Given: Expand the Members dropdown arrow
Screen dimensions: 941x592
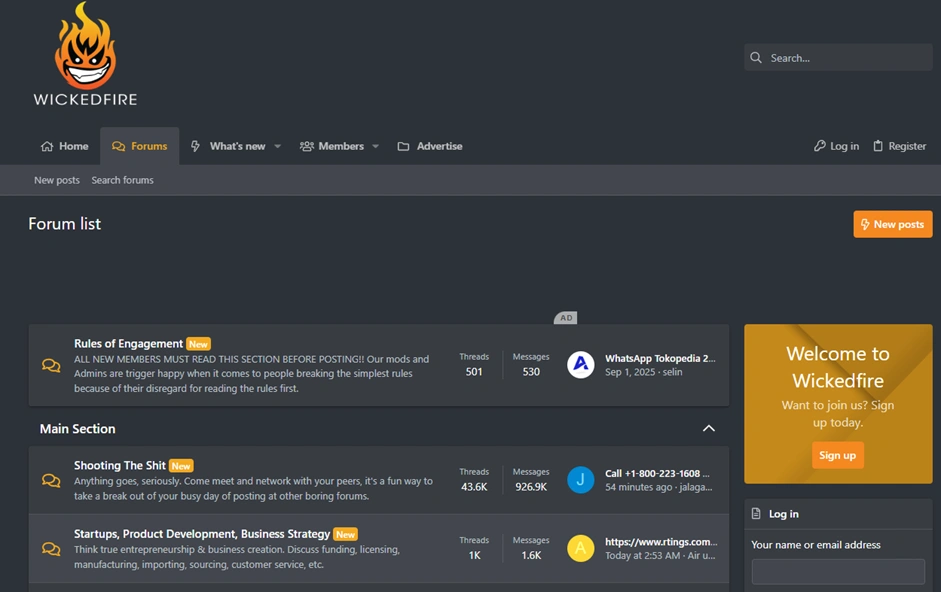Looking at the screenshot, I should tap(375, 147).
